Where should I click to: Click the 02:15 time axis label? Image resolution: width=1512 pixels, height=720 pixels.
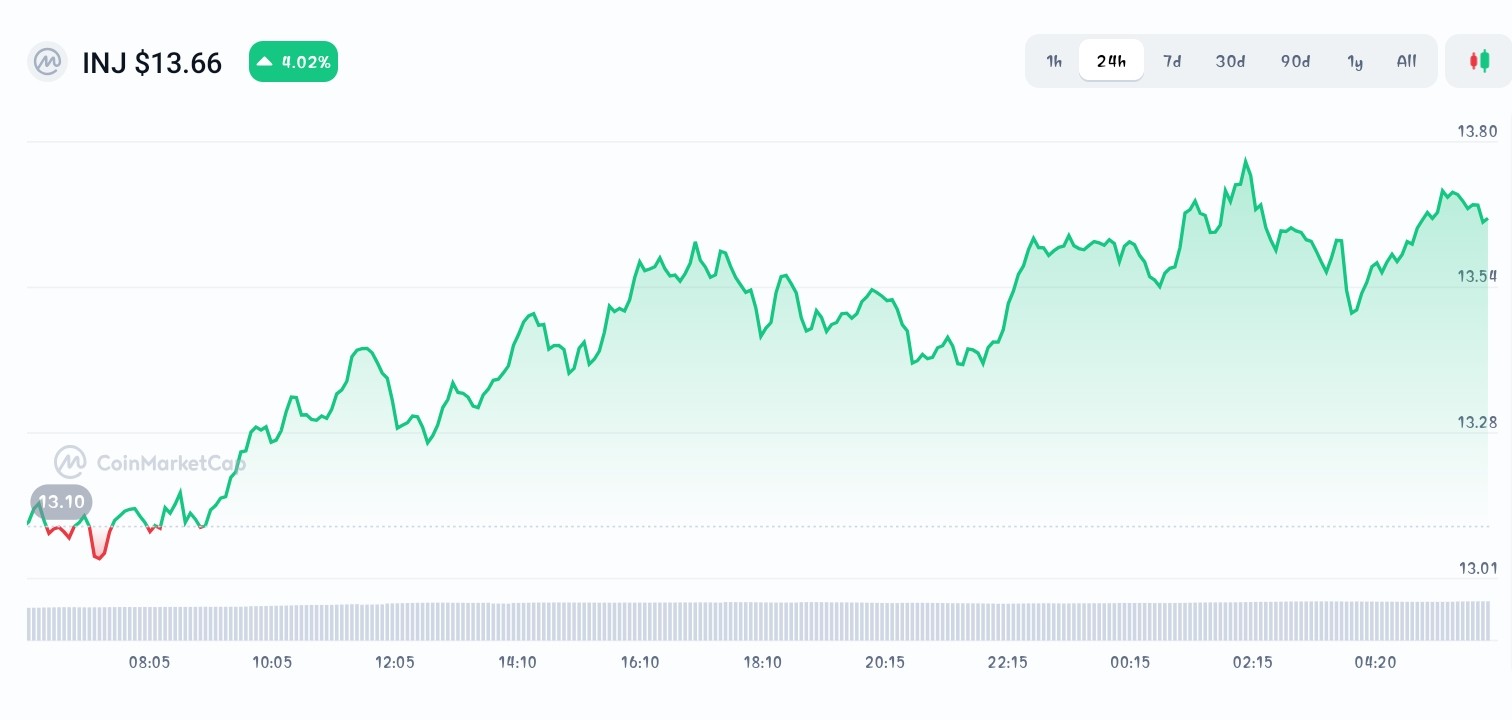pos(1252,662)
